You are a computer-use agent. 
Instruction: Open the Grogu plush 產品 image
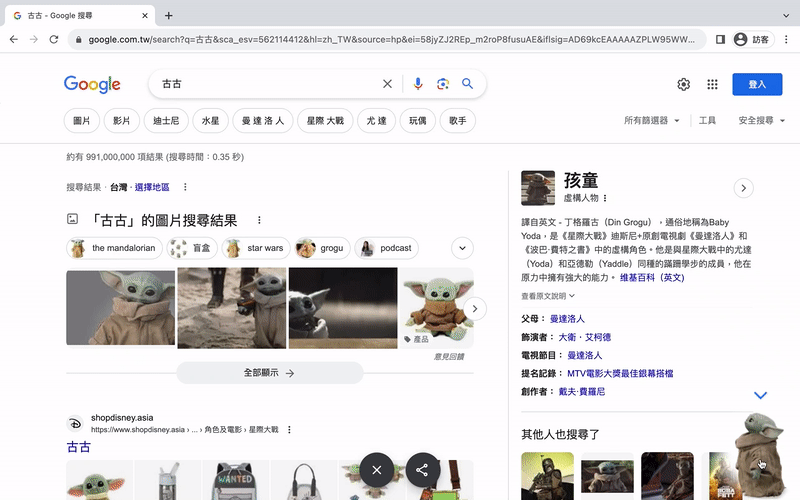[437, 308]
